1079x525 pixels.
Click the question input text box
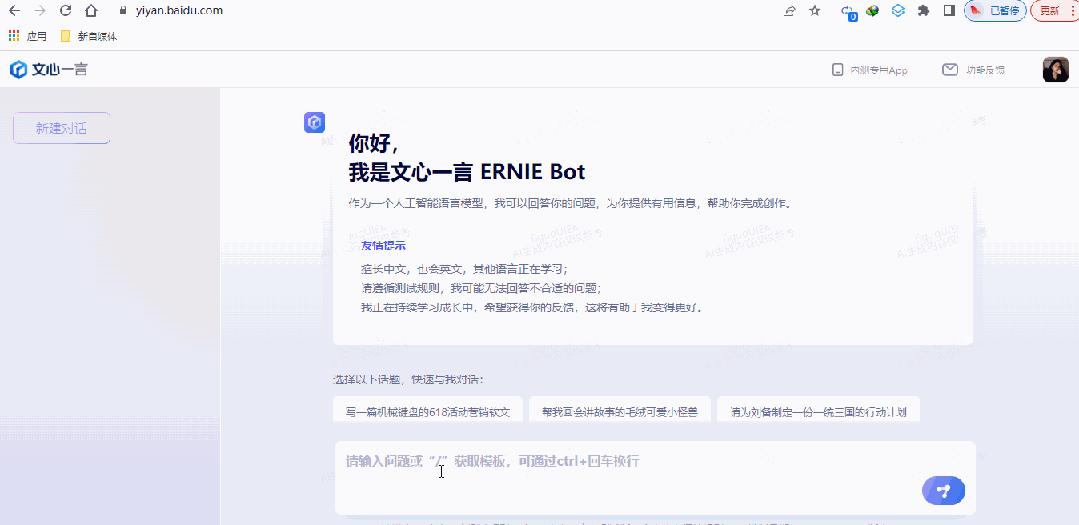[x=654, y=478]
